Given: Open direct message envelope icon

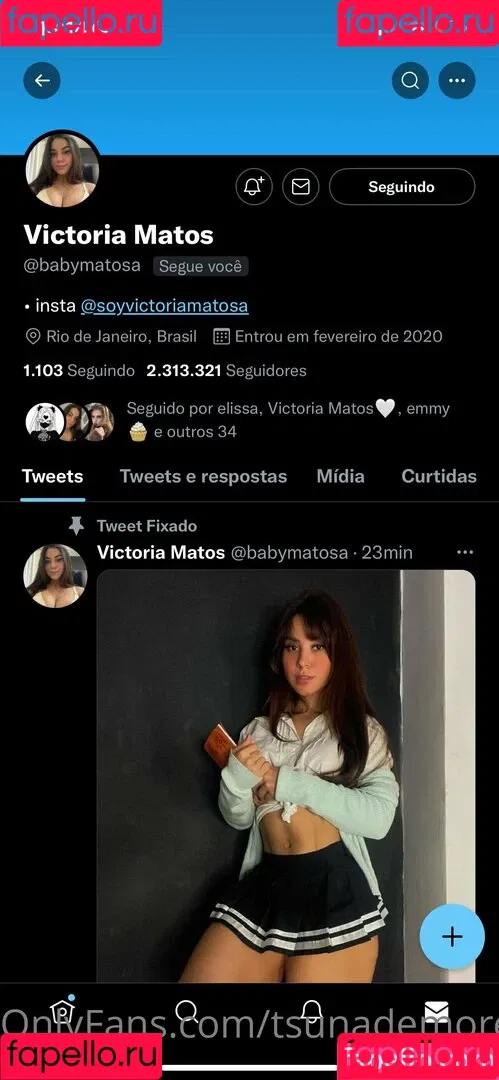Looking at the screenshot, I should coord(301,187).
